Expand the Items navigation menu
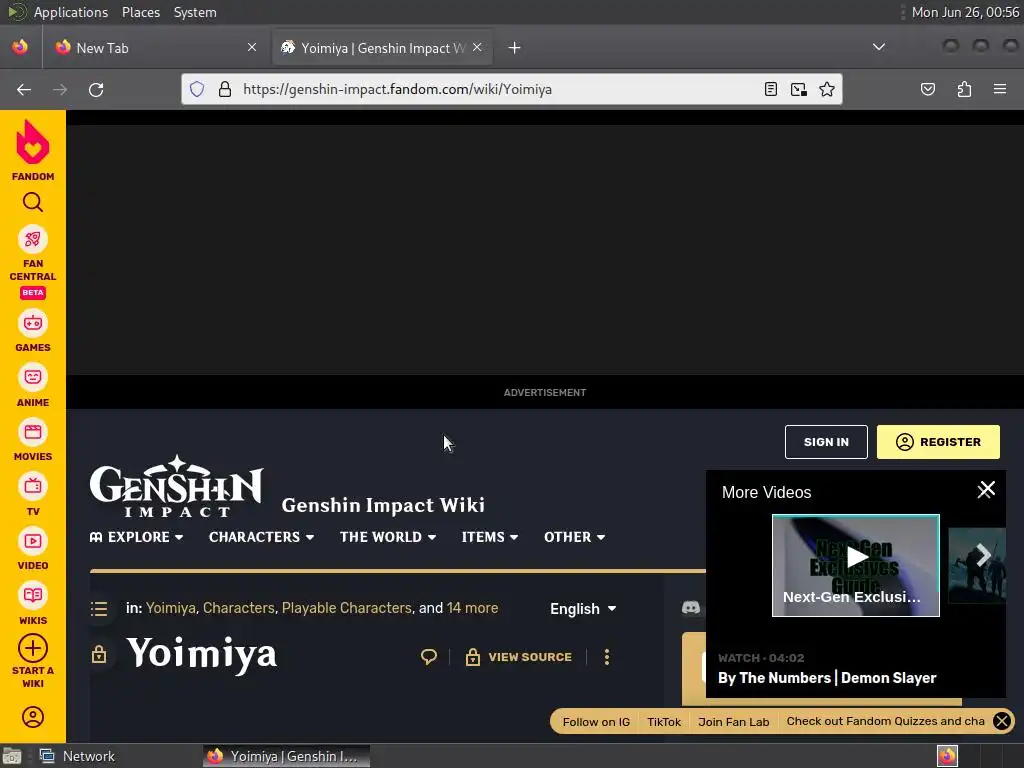The width and height of the screenshot is (1024, 768). click(x=490, y=537)
